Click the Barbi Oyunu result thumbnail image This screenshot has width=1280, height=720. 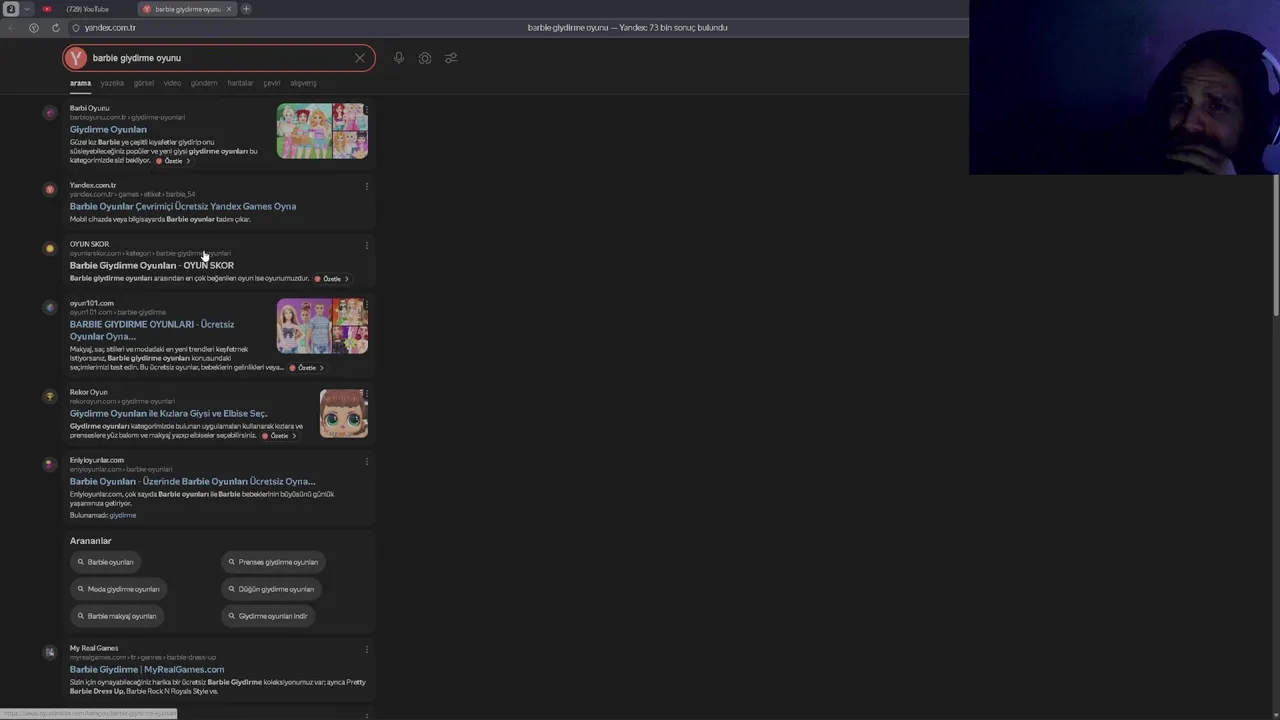point(322,131)
